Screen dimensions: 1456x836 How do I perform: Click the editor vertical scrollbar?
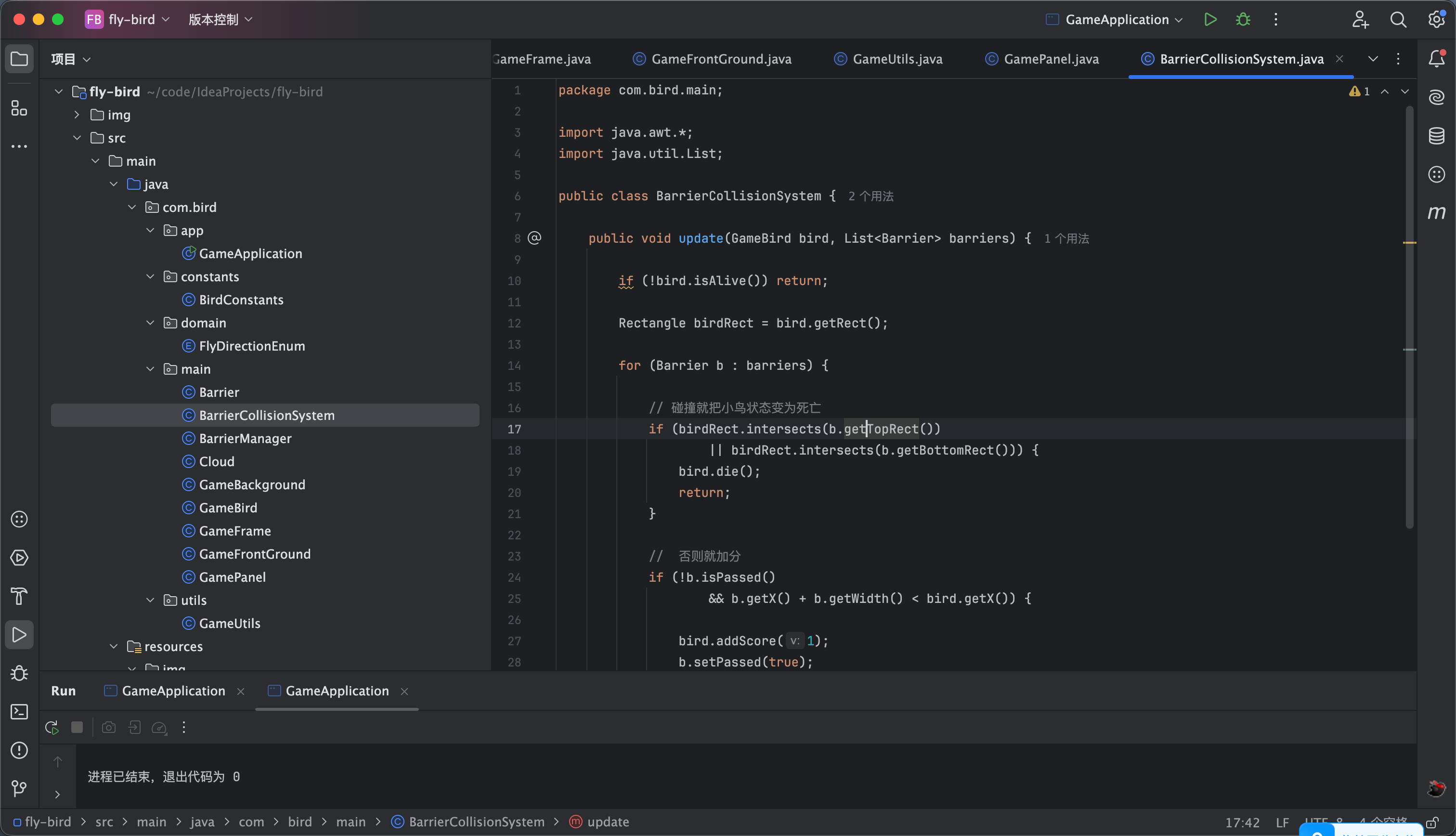coord(1409,316)
